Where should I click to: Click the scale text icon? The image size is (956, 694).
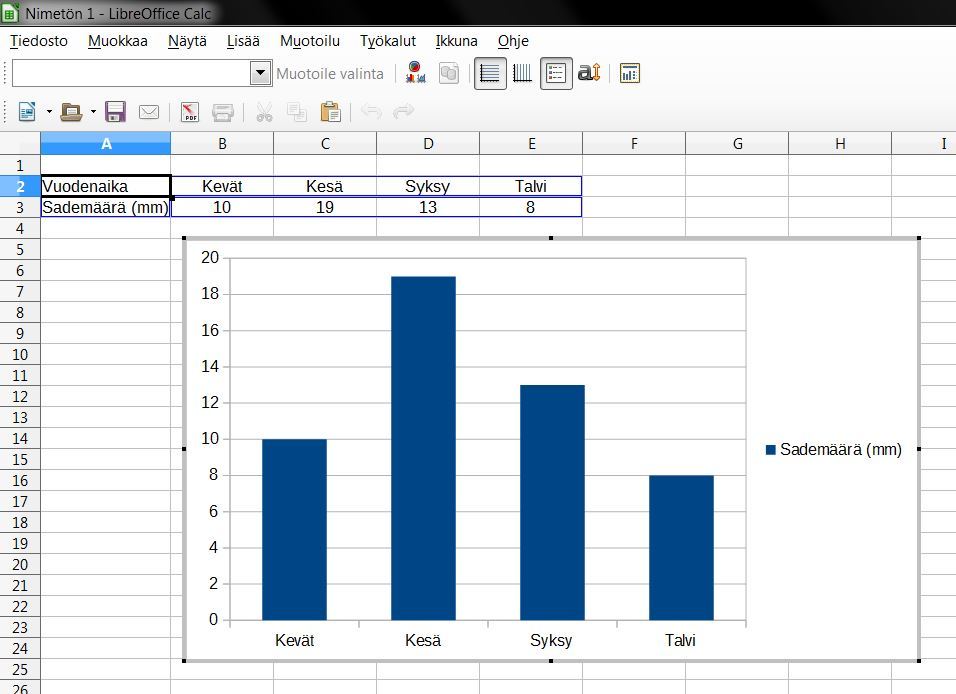click(589, 73)
